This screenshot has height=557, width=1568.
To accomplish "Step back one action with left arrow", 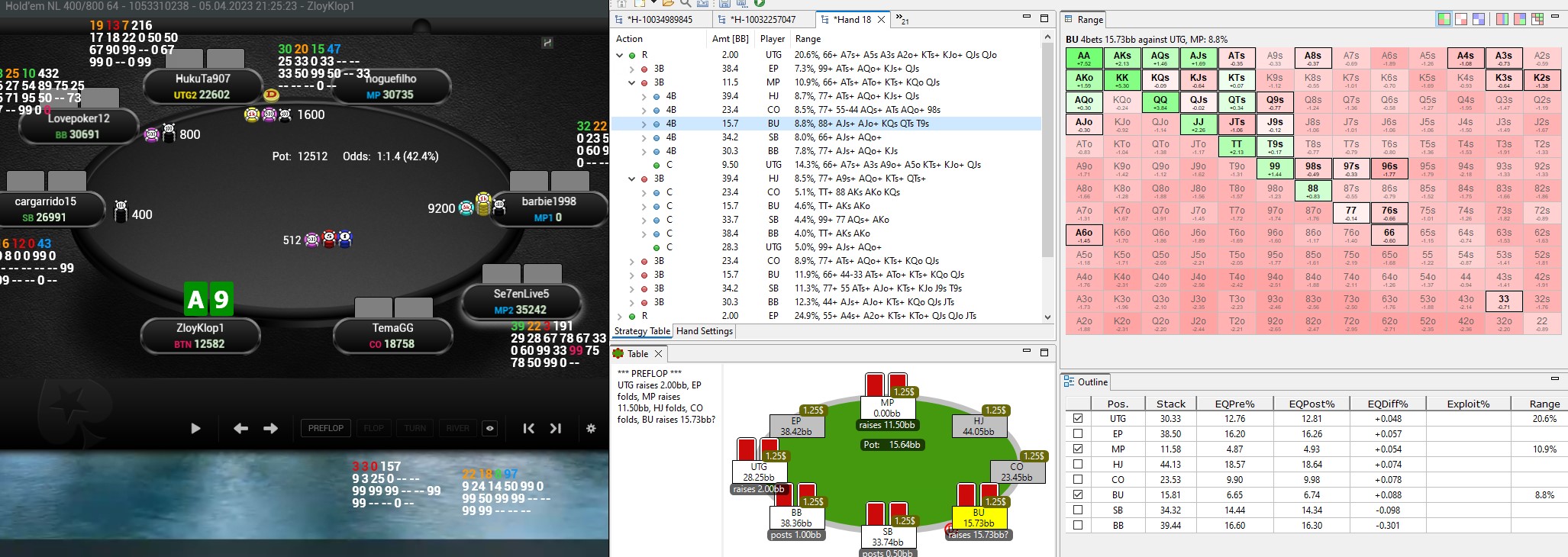I will point(240,429).
